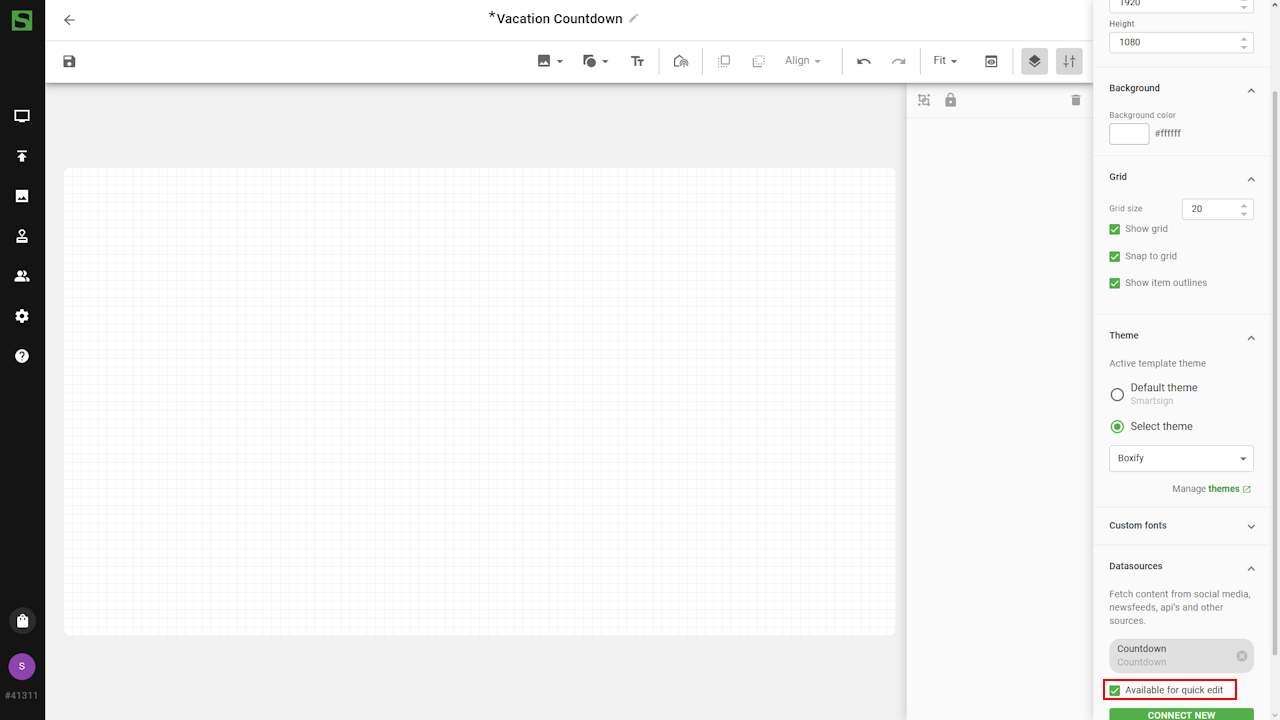This screenshot has width=1280, height=720.
Task: Open the Boxify theme dropdown
Action: coord(1181,458)
